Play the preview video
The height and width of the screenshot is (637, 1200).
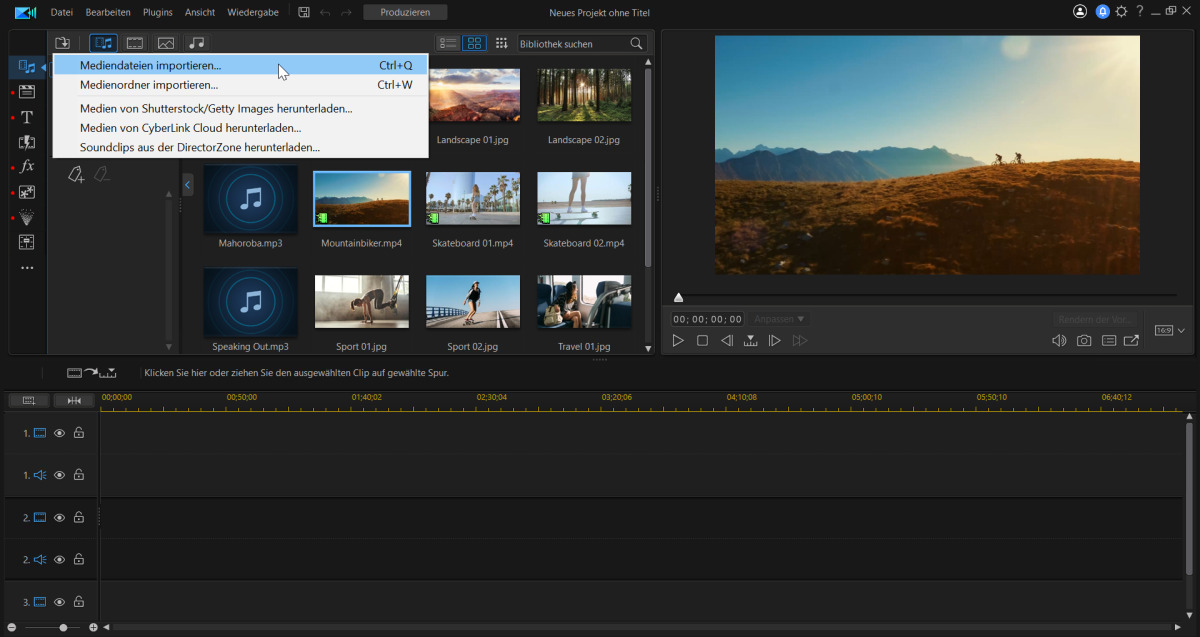point(678,341)
